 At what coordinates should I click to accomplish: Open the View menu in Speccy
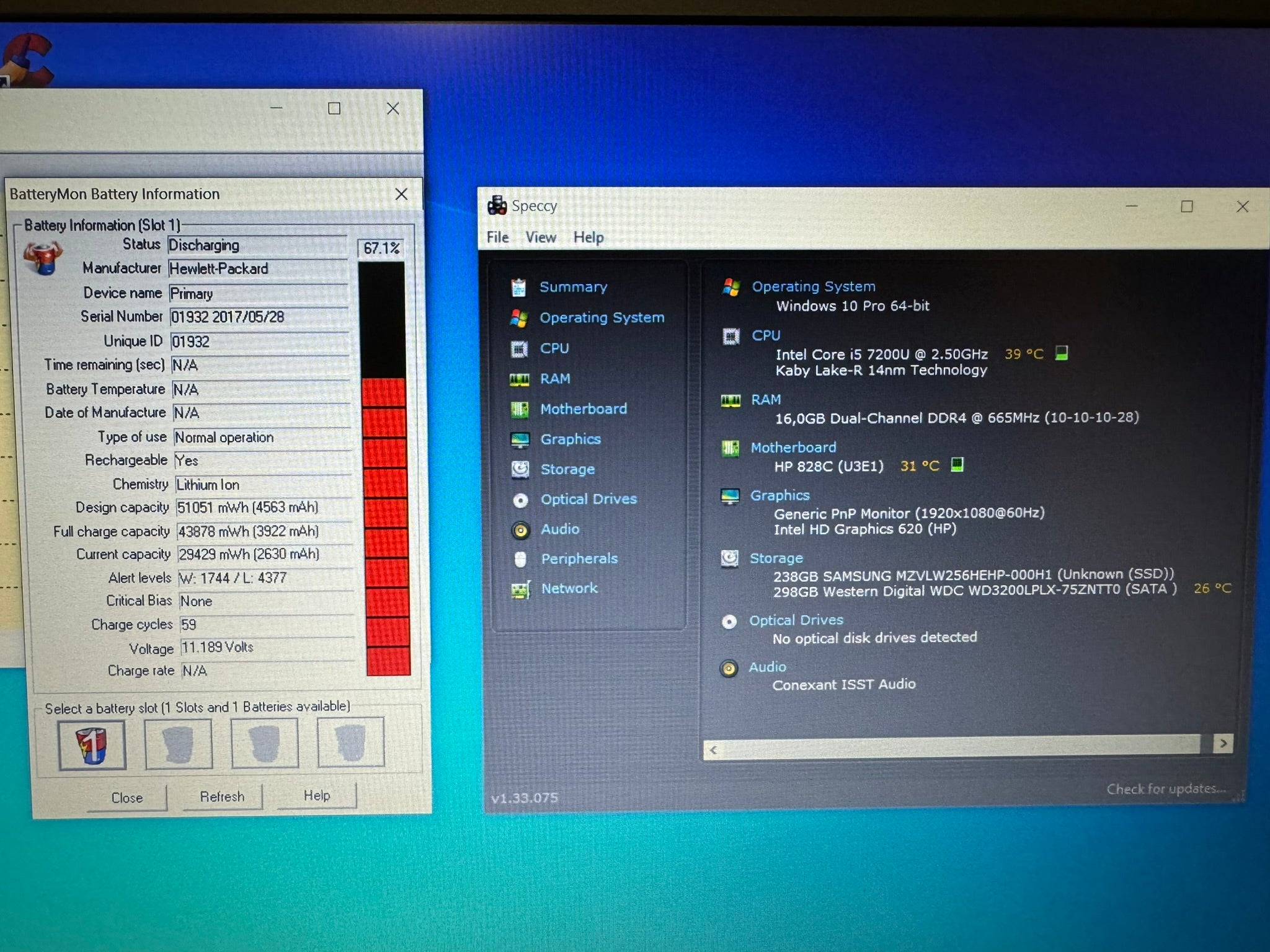click(x=541, y=237)
